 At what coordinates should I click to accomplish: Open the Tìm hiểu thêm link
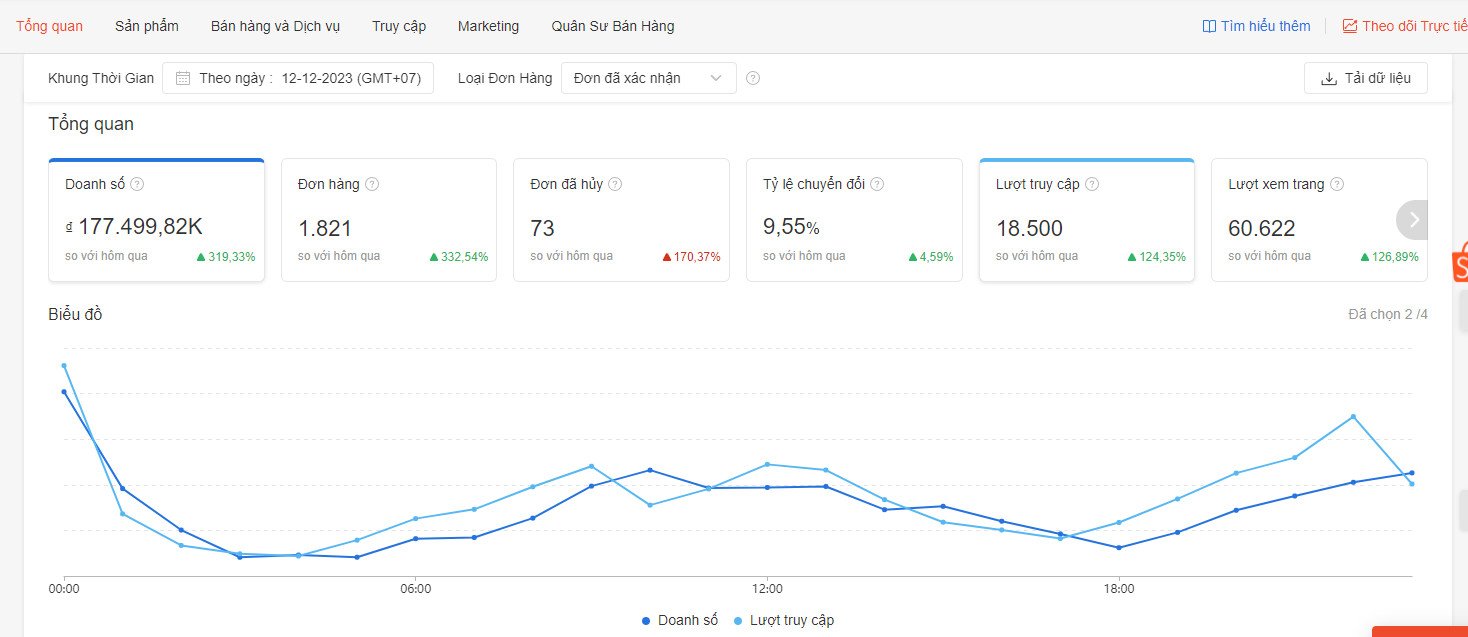[1256, 26]
